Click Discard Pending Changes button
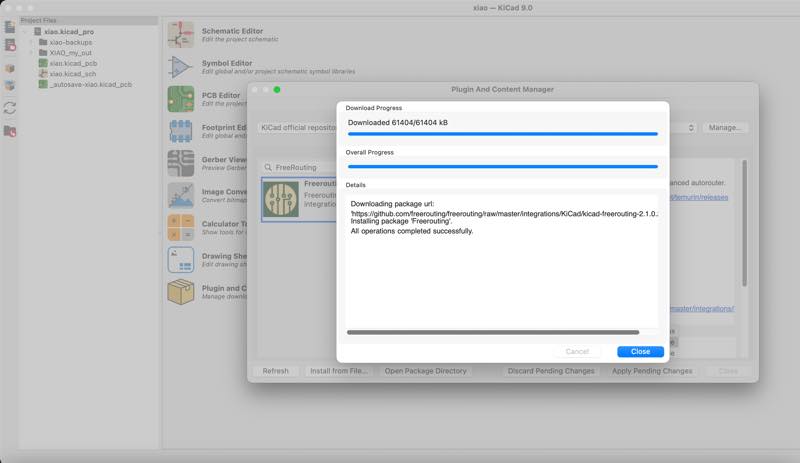This screenshot has width=800, height=463. 551,371
